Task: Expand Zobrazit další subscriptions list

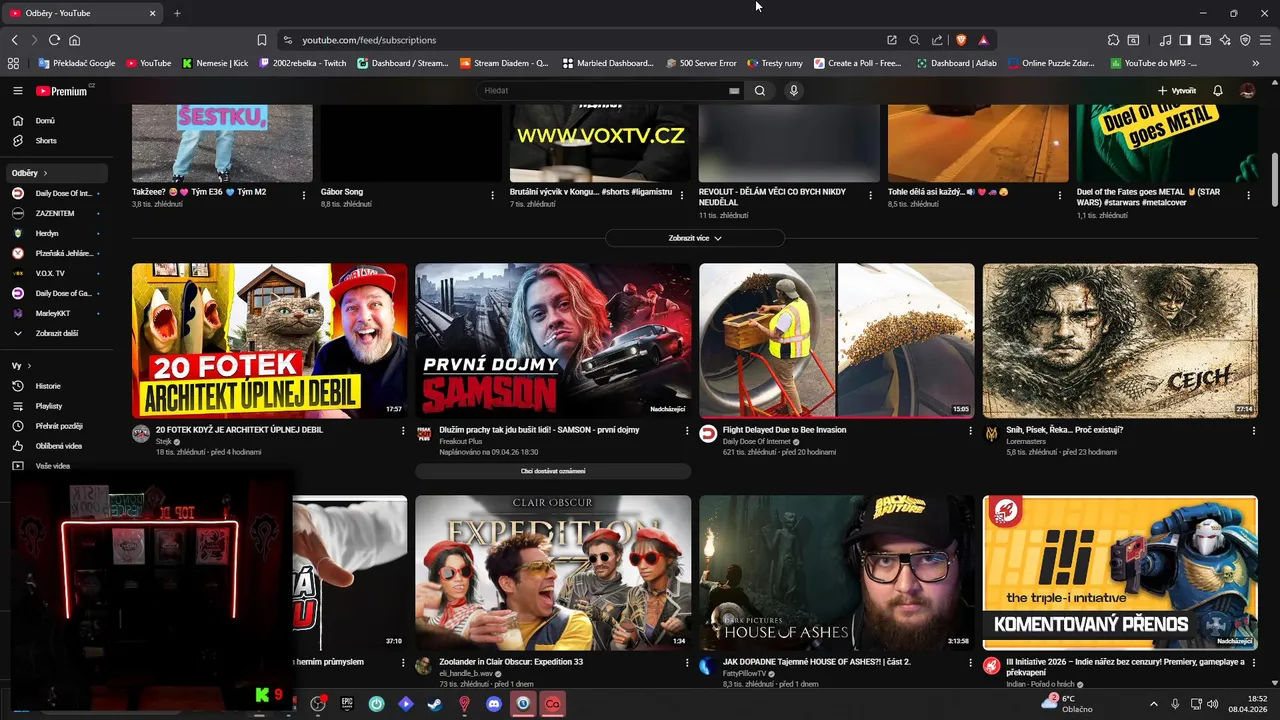Action: [x=56, y=333]
